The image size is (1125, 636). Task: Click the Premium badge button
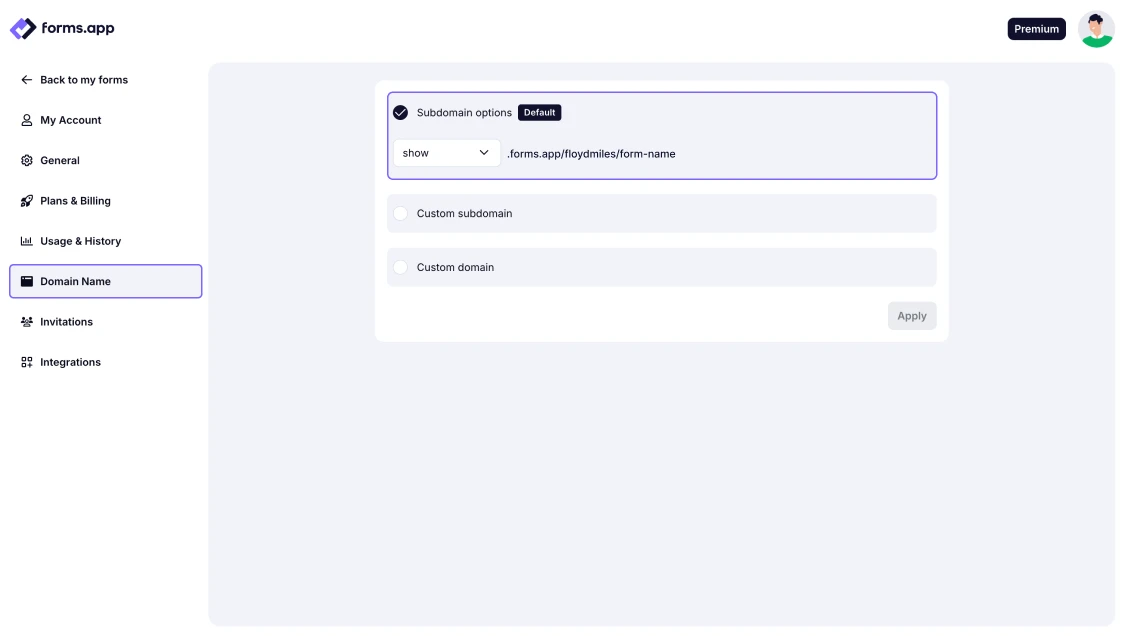[x=1036, y=29]
